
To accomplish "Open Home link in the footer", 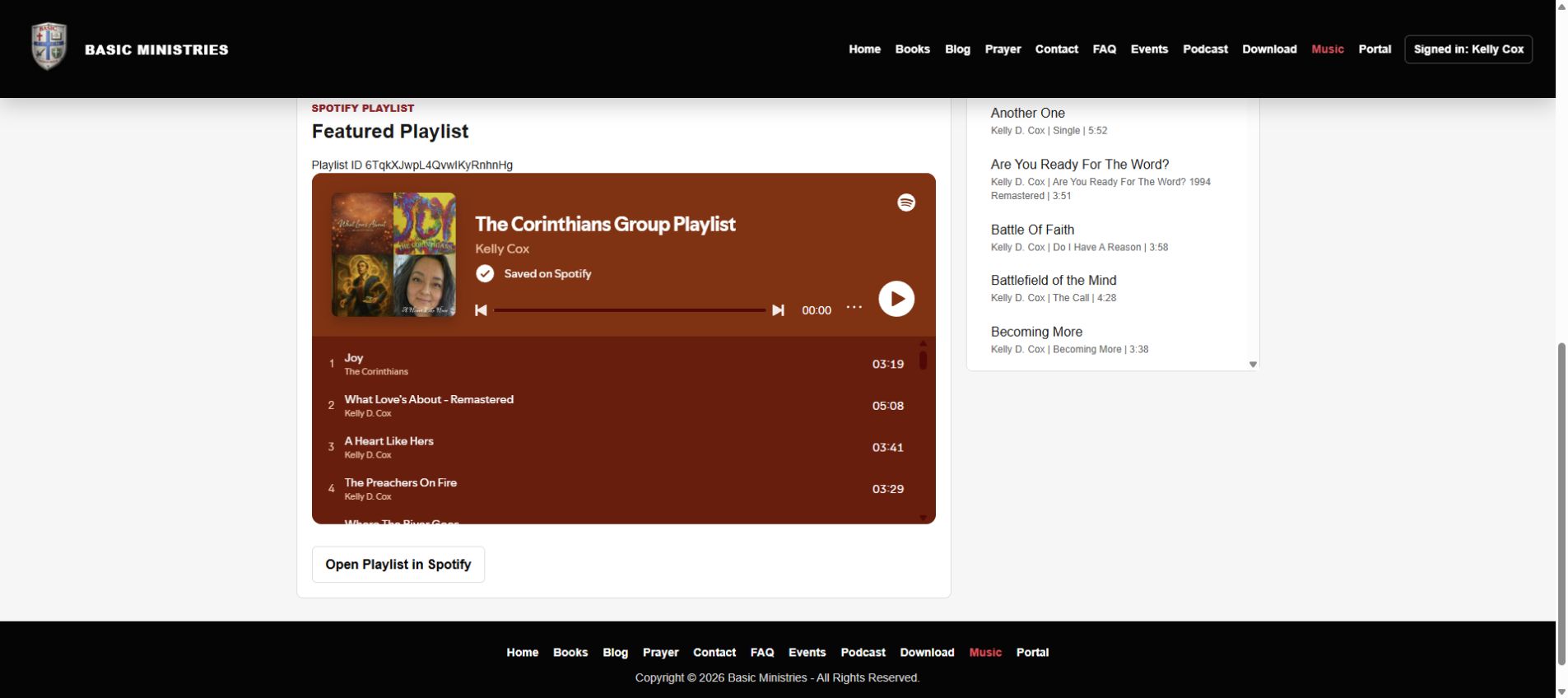I will [522, 653].
